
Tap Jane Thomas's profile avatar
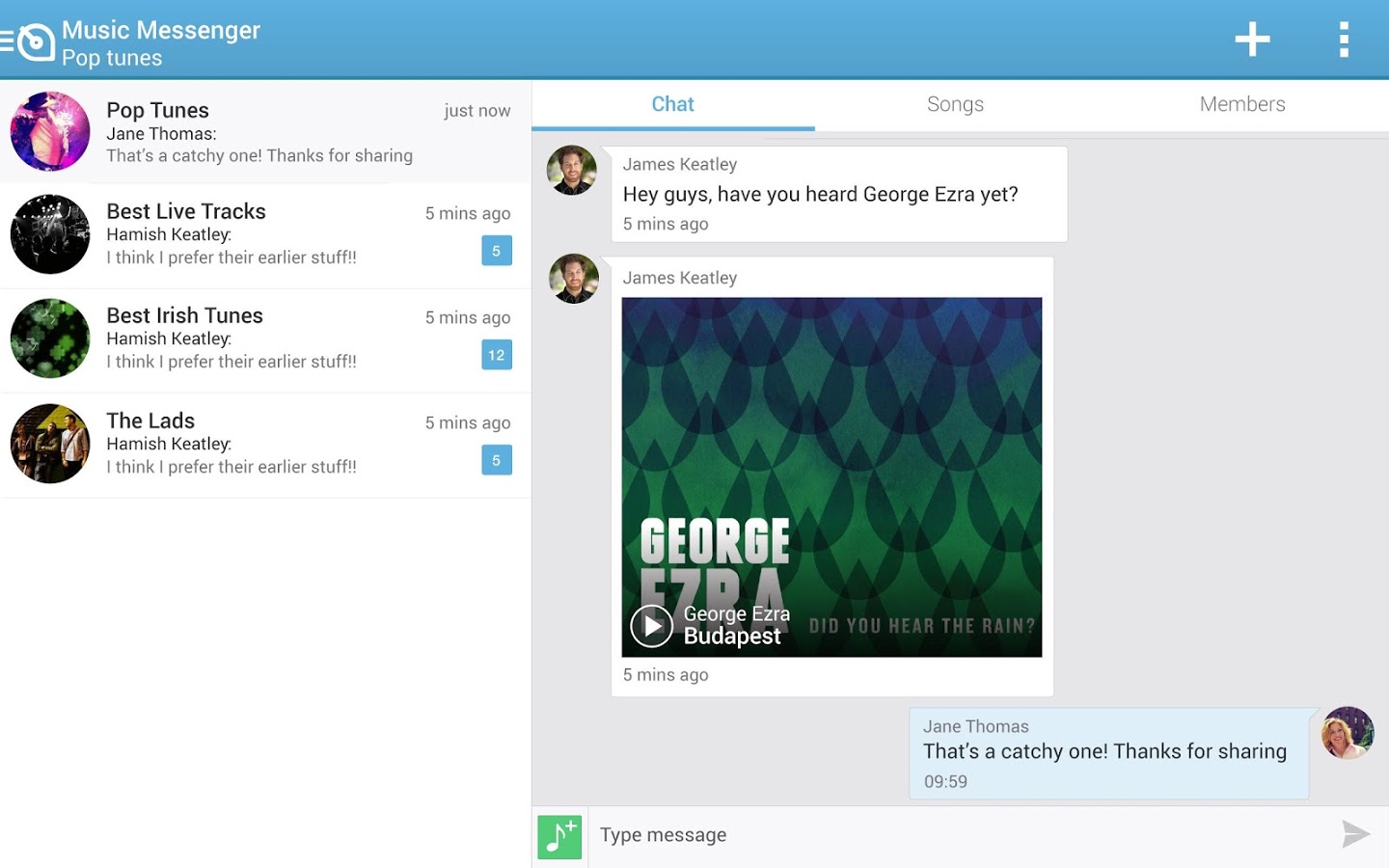pyautogui.click(x=1348, y=733)
